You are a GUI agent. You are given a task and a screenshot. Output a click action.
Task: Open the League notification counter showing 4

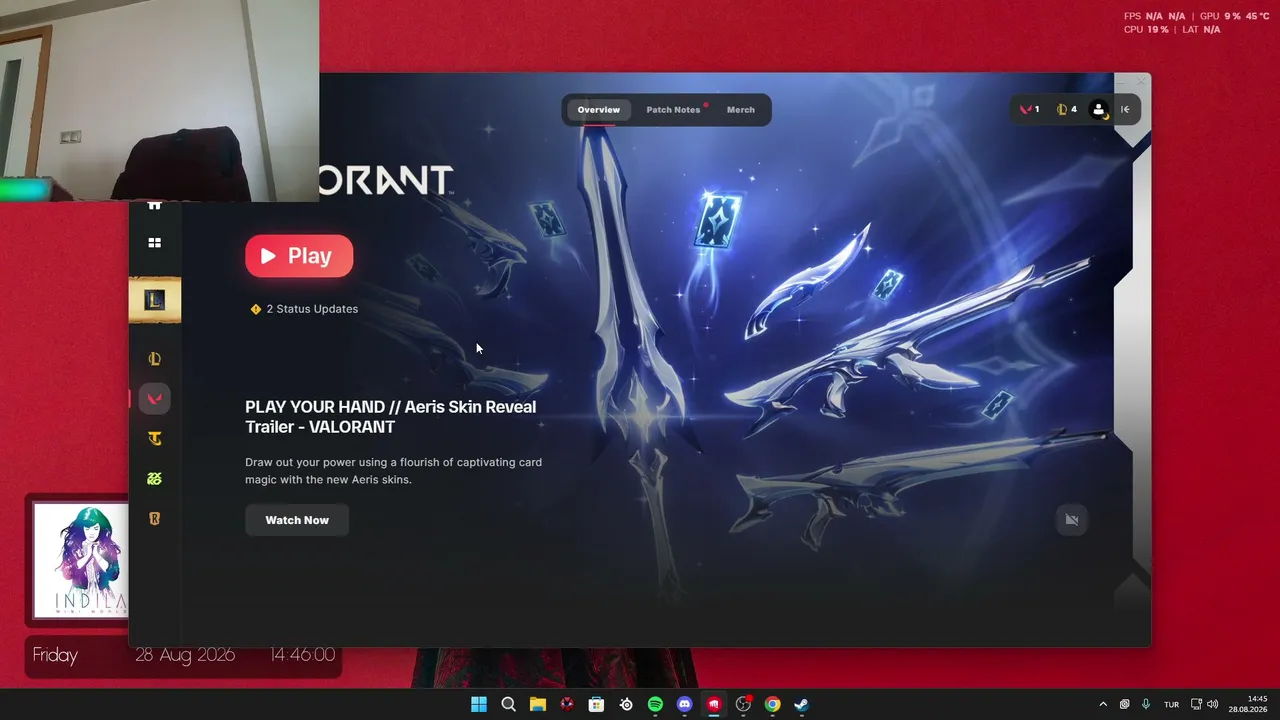click(x=1067, y=110)
